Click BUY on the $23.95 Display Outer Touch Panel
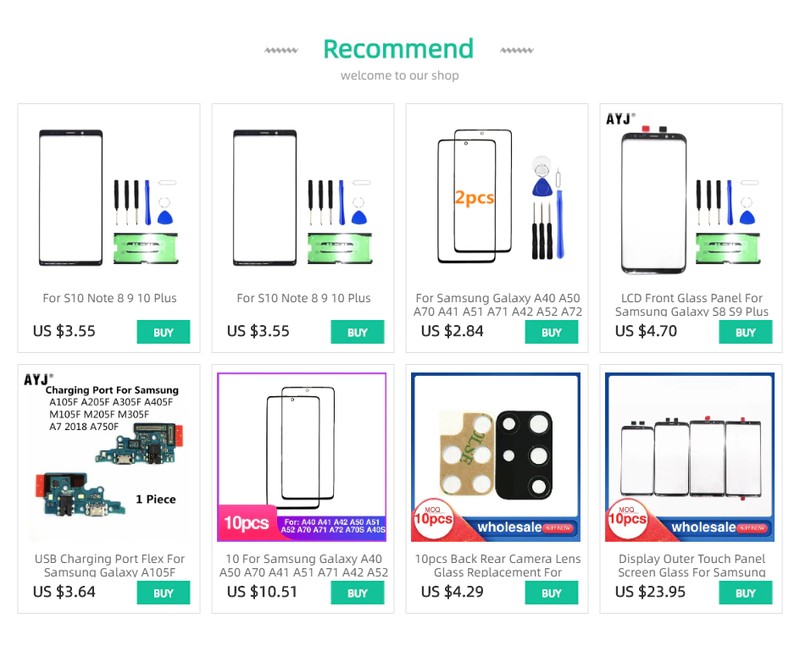 tap(745, 593)
